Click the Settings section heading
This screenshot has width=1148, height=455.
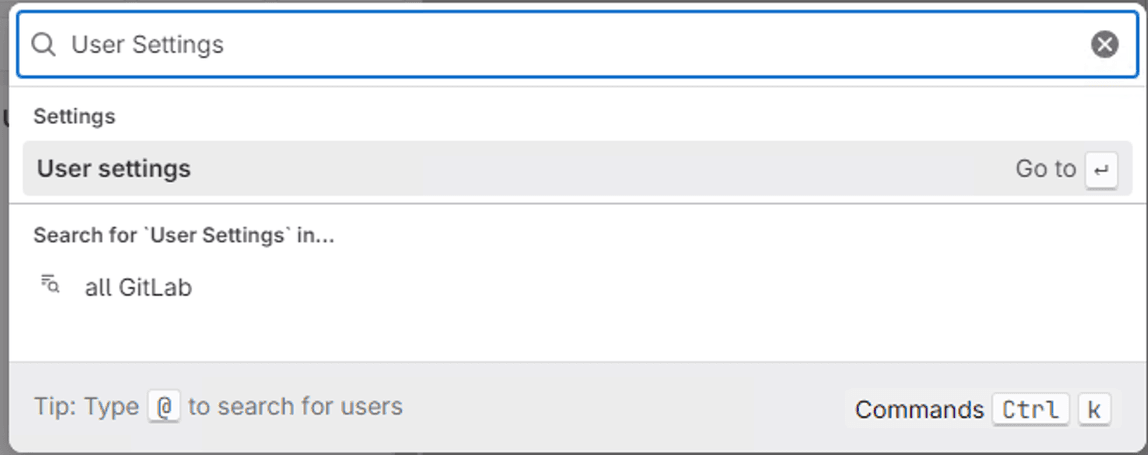[74, 117]
